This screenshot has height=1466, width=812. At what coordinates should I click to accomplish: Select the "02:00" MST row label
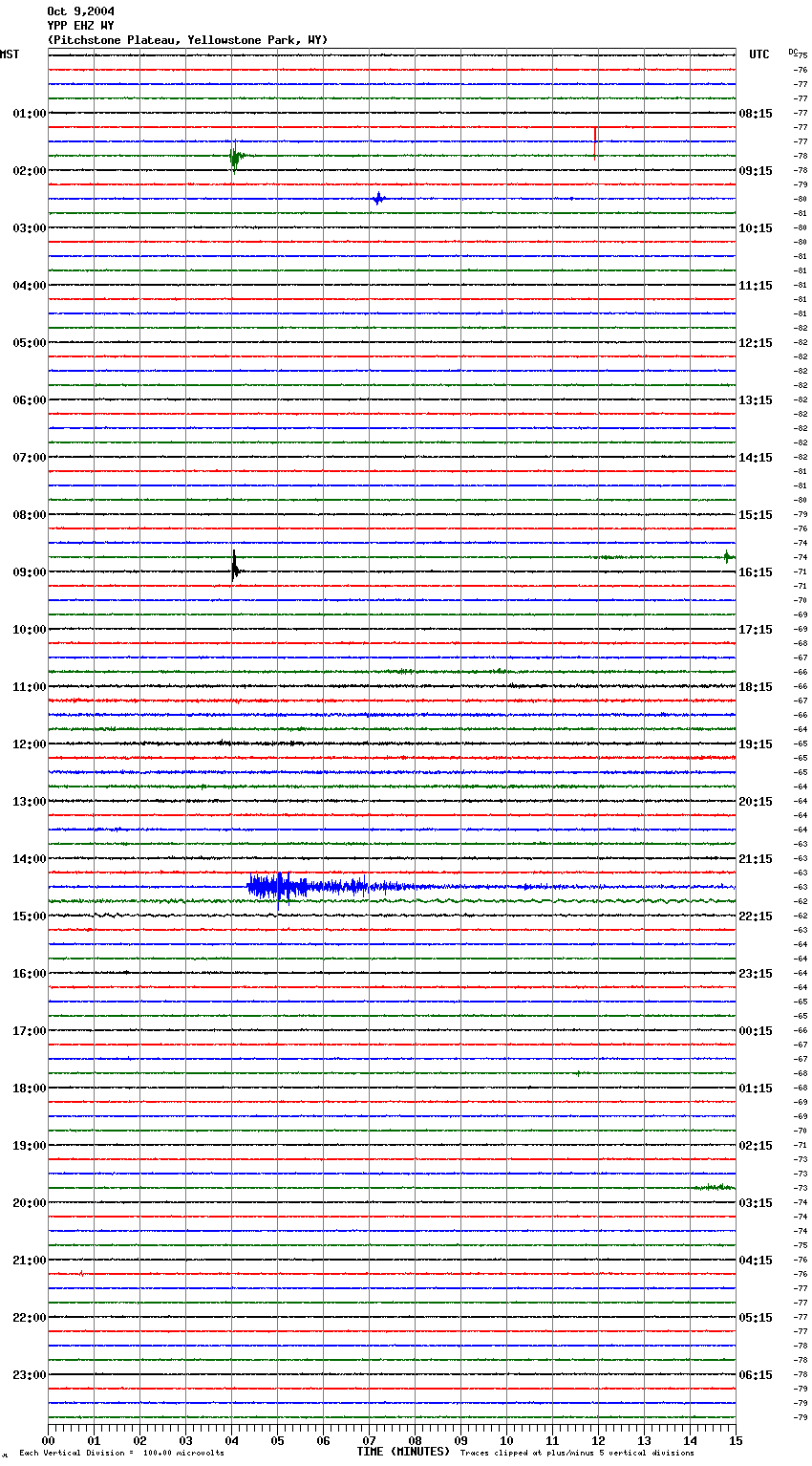(x=30, y=171)
